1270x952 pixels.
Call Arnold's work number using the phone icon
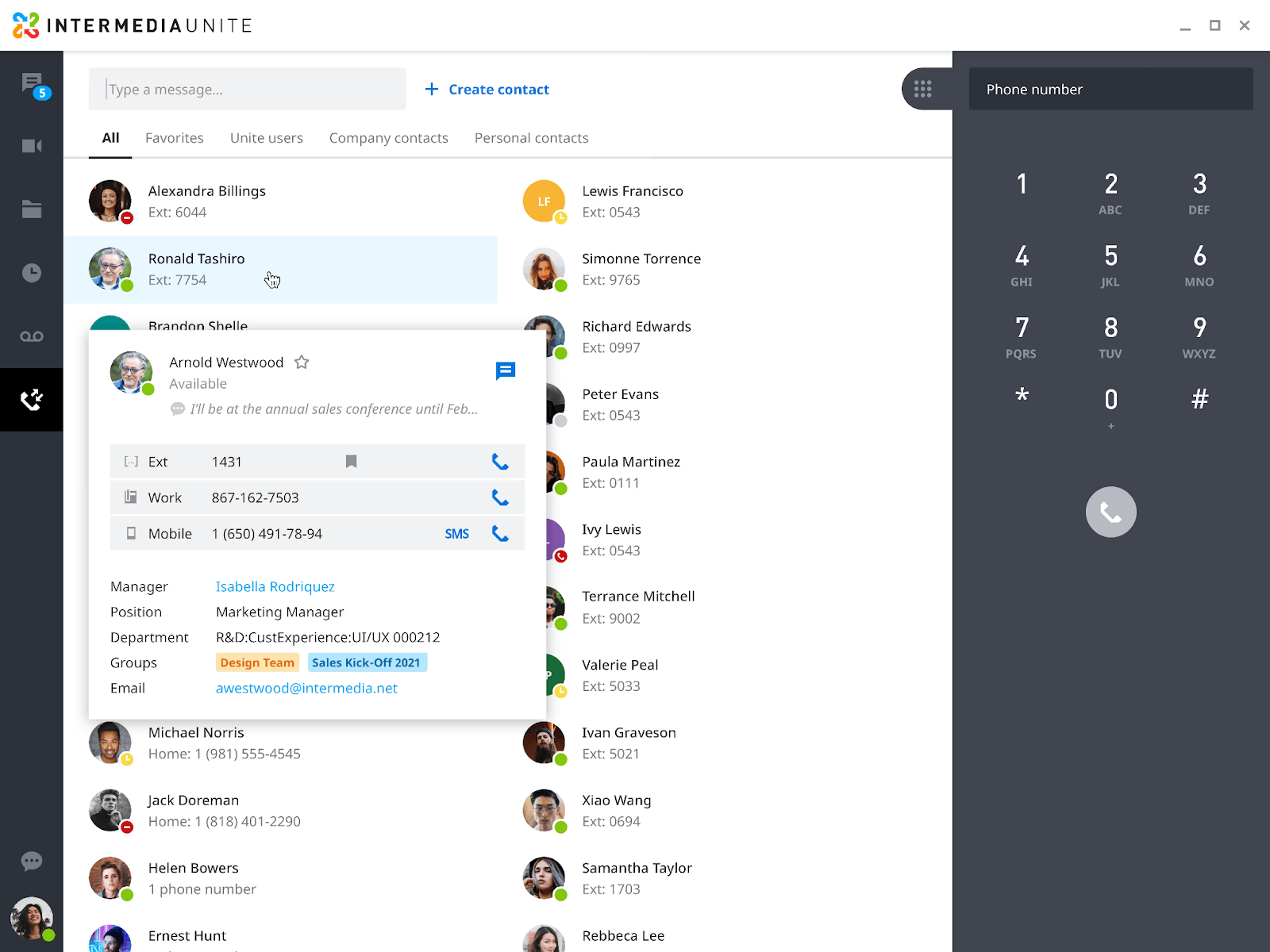500,497
